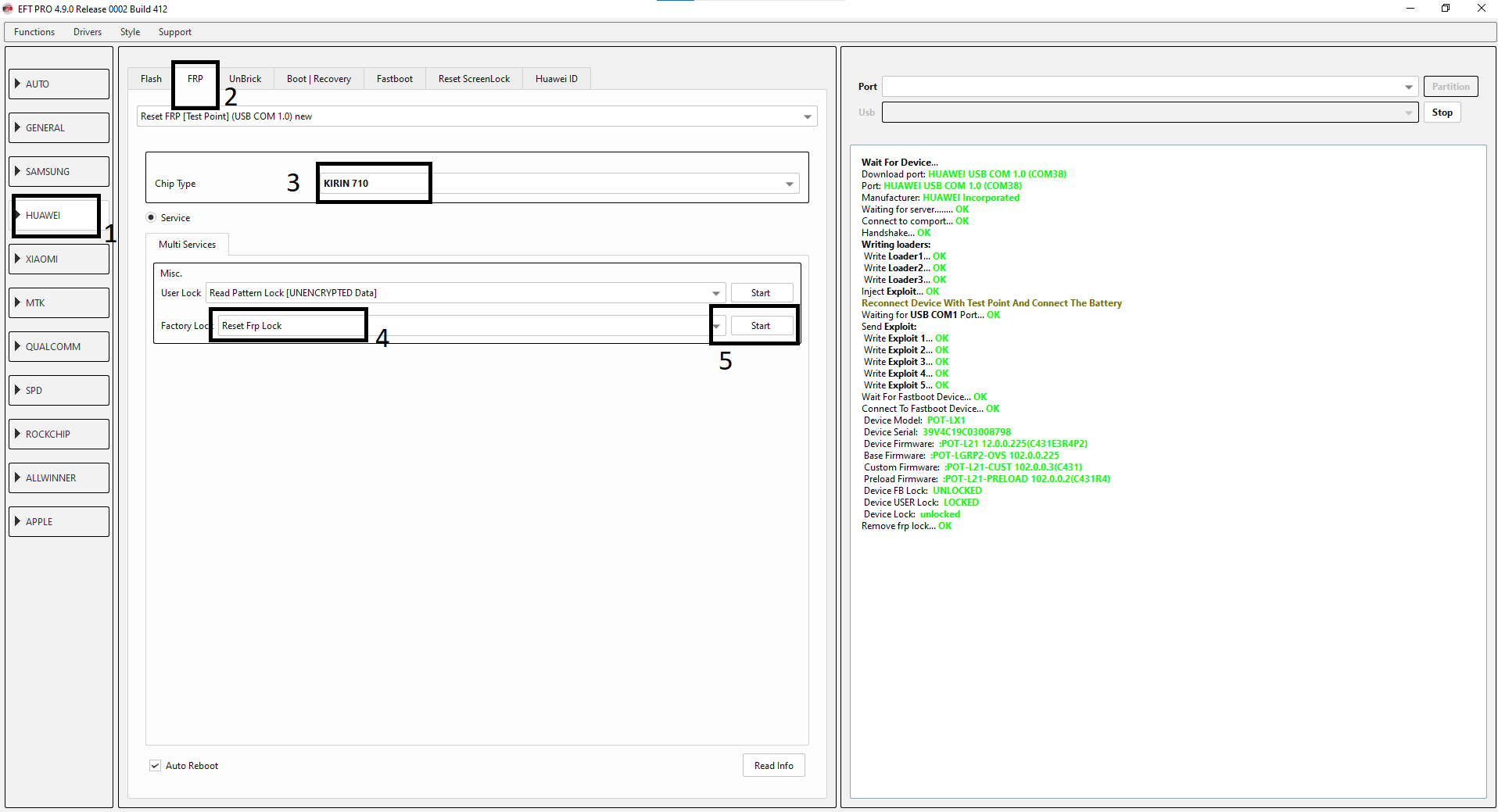This screenshot has height=812, width=1498.
Task: Click 'Custom Firmware' log line
Action: tap(973, 467)
